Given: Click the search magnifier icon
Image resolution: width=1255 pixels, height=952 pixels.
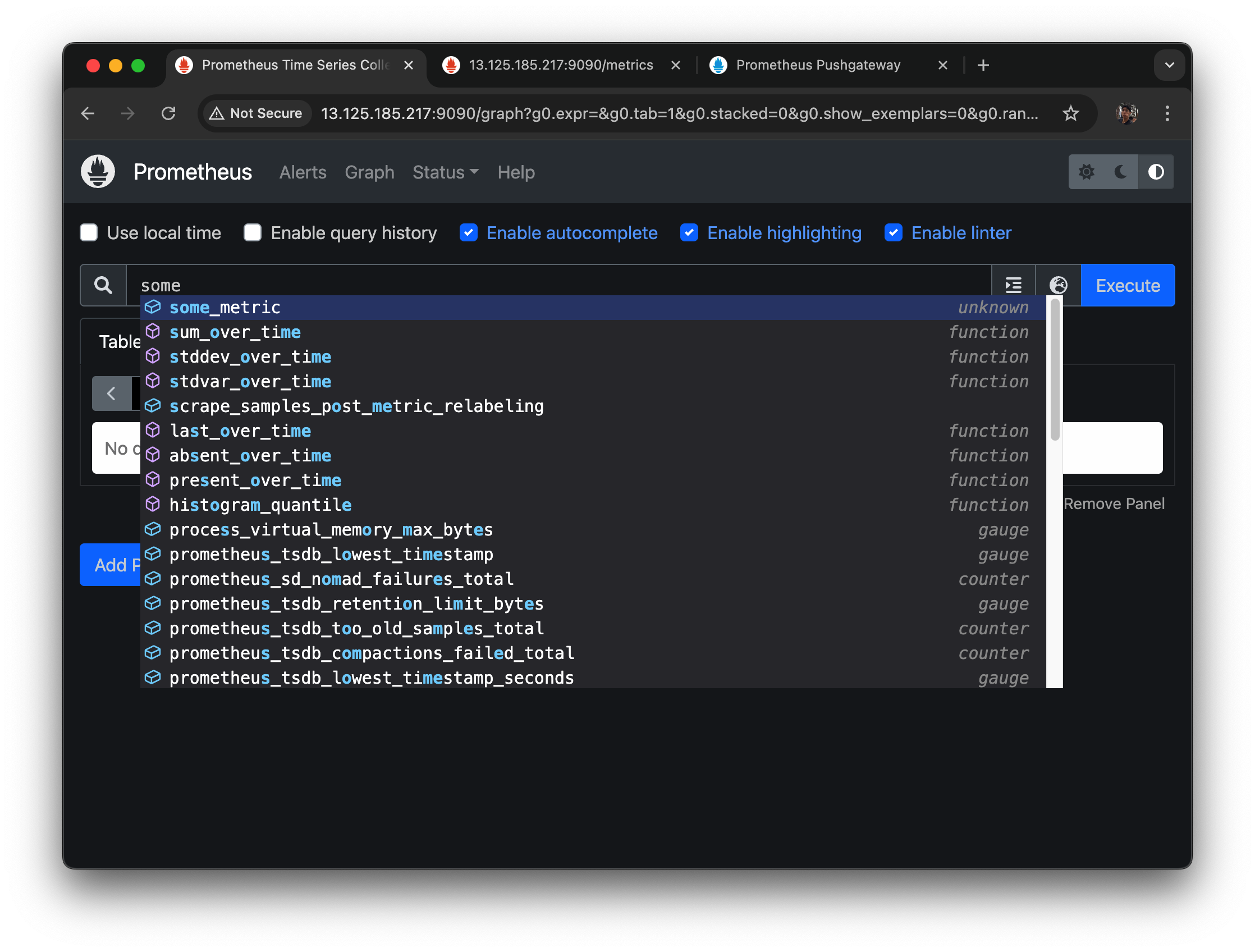Looking at the screenshot, I should click(x=103, y=285).
